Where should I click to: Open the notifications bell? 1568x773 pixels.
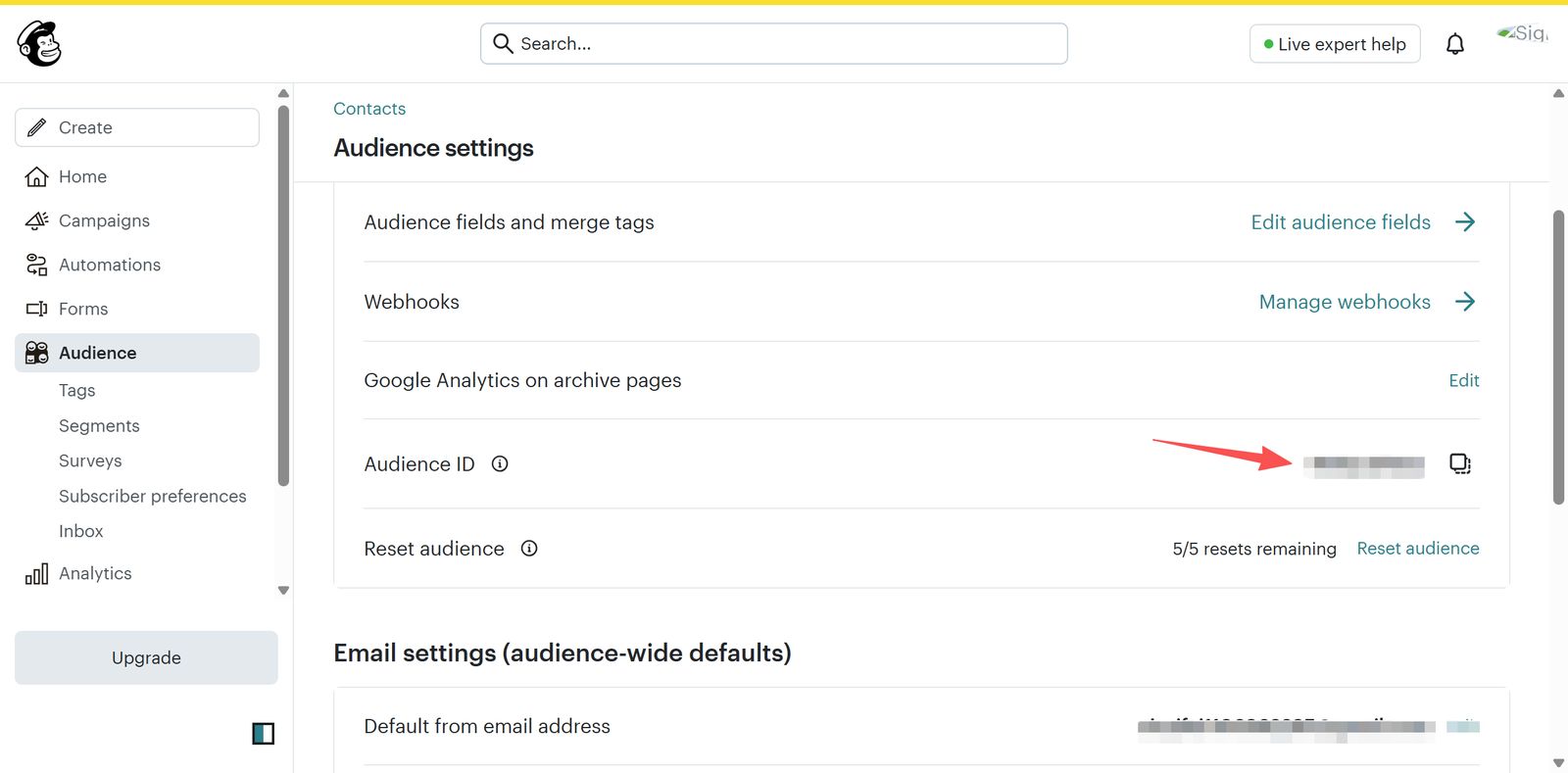(x=1455, y=44)
